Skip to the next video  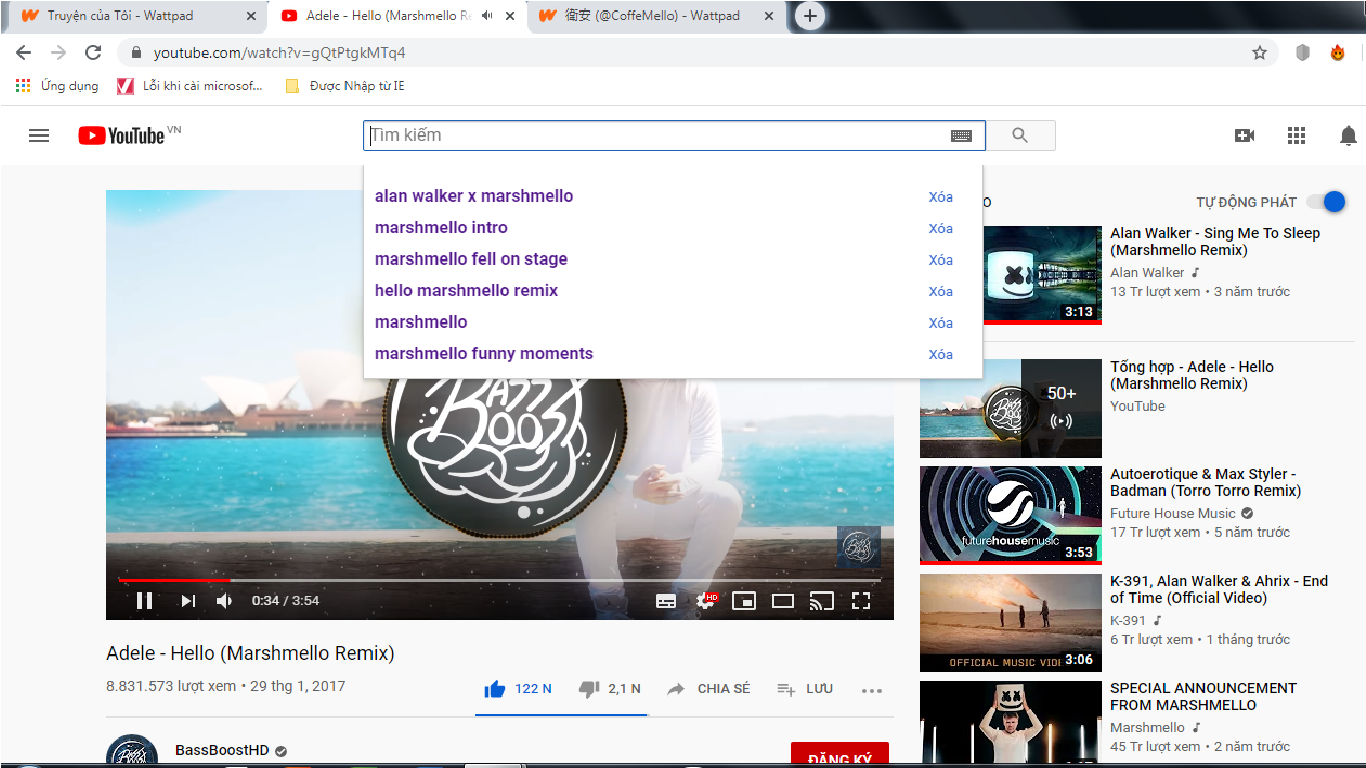tap(188, 600)
